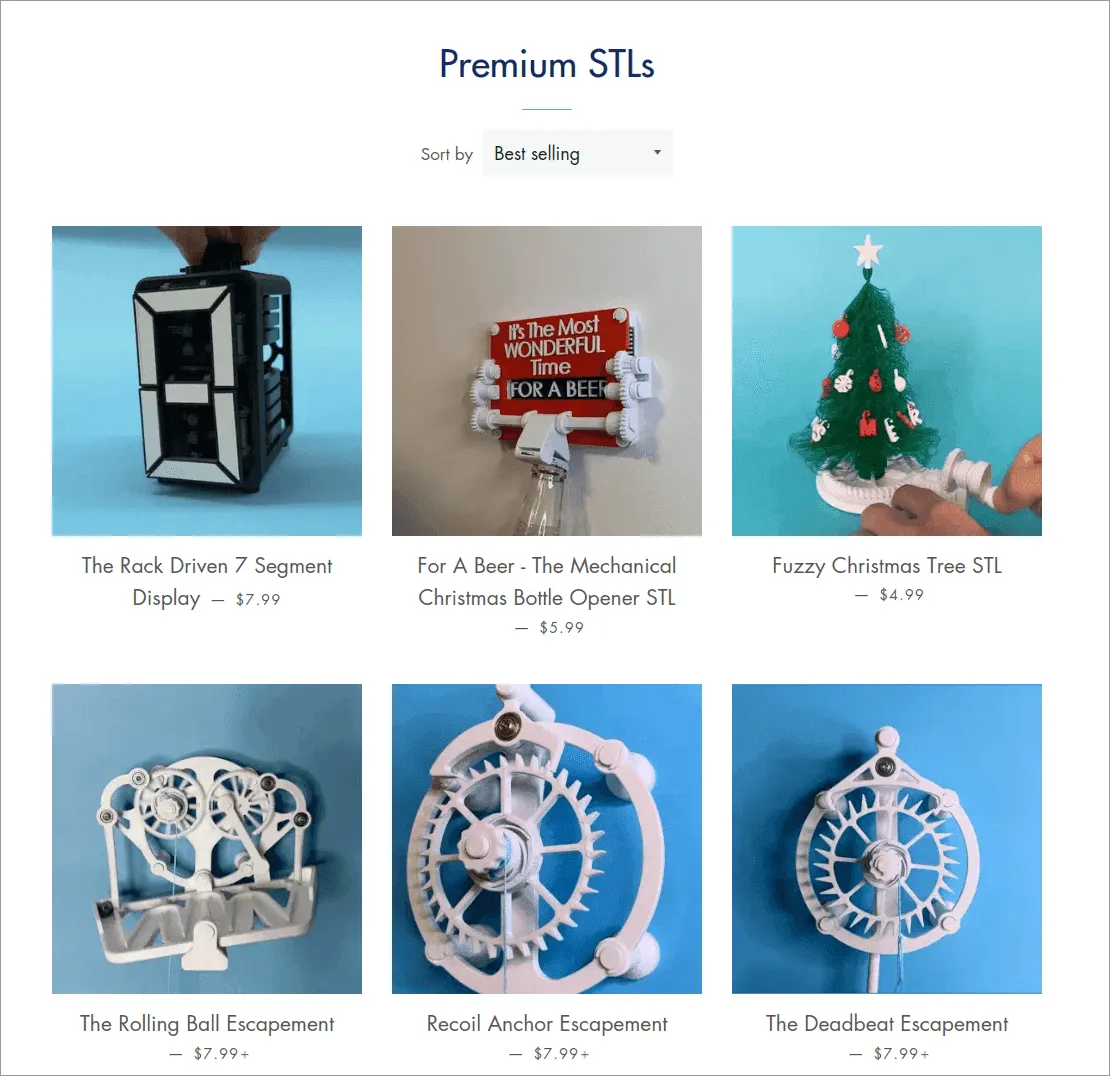Click the $4.99 Christmas tree price
This screenshot has width=1110, height=1076.
click(x=901, y=595)
